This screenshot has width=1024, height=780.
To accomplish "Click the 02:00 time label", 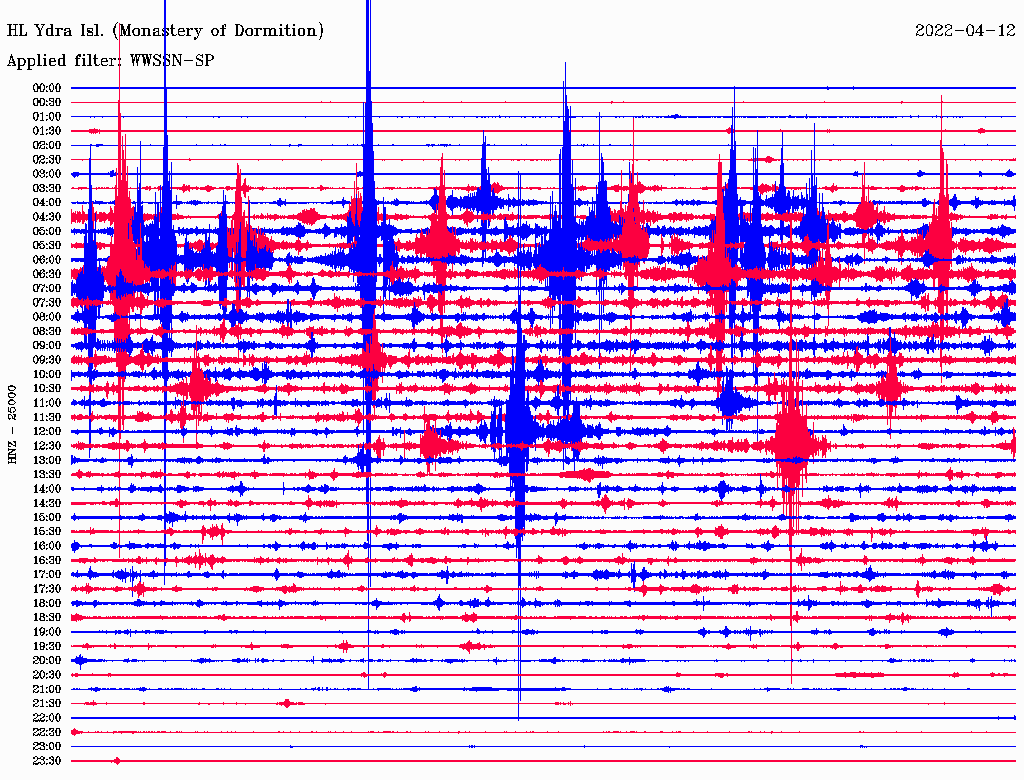I will click(46, 145).
